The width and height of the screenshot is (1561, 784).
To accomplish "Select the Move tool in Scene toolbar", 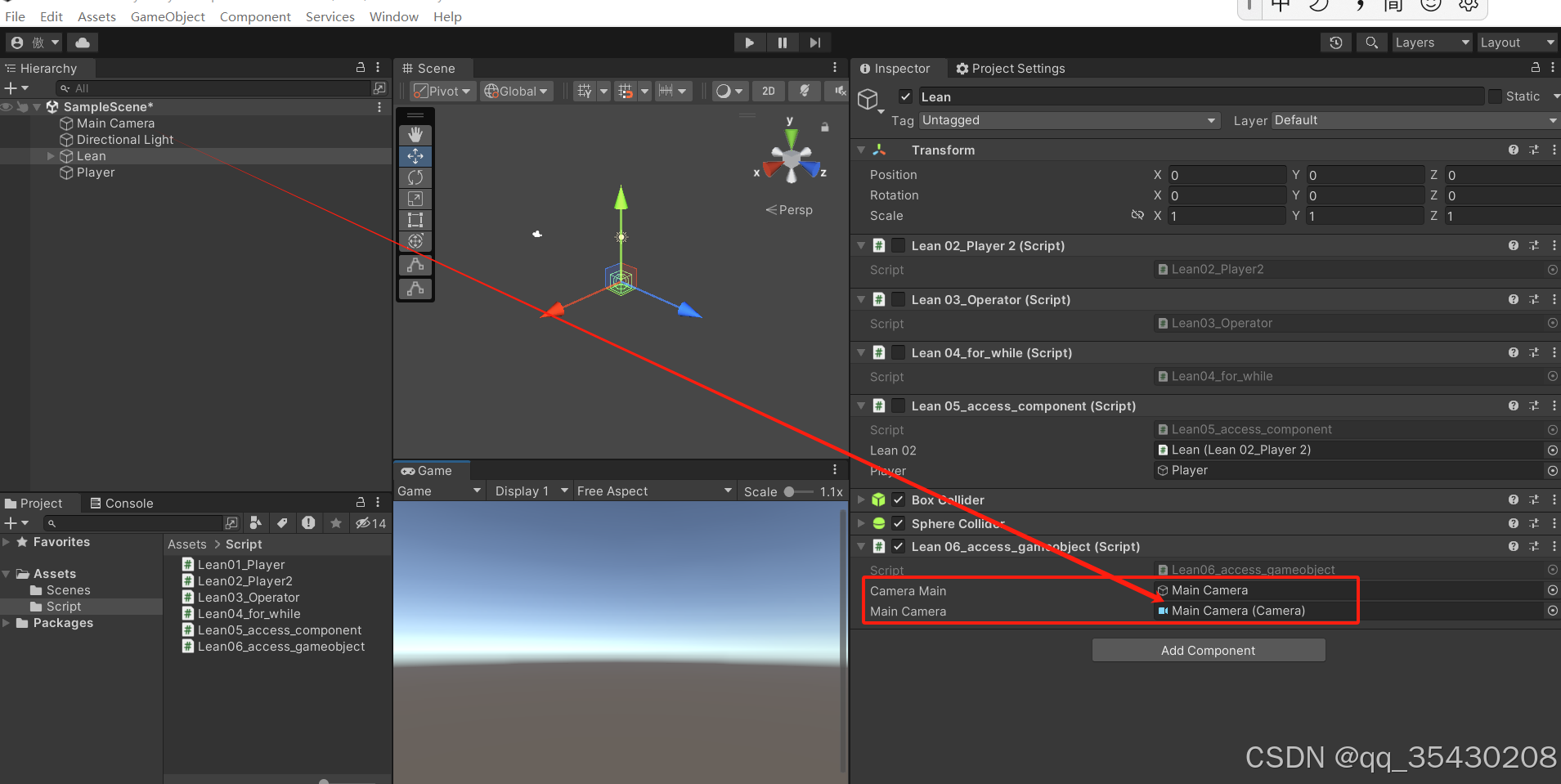I will coord(415,156).
